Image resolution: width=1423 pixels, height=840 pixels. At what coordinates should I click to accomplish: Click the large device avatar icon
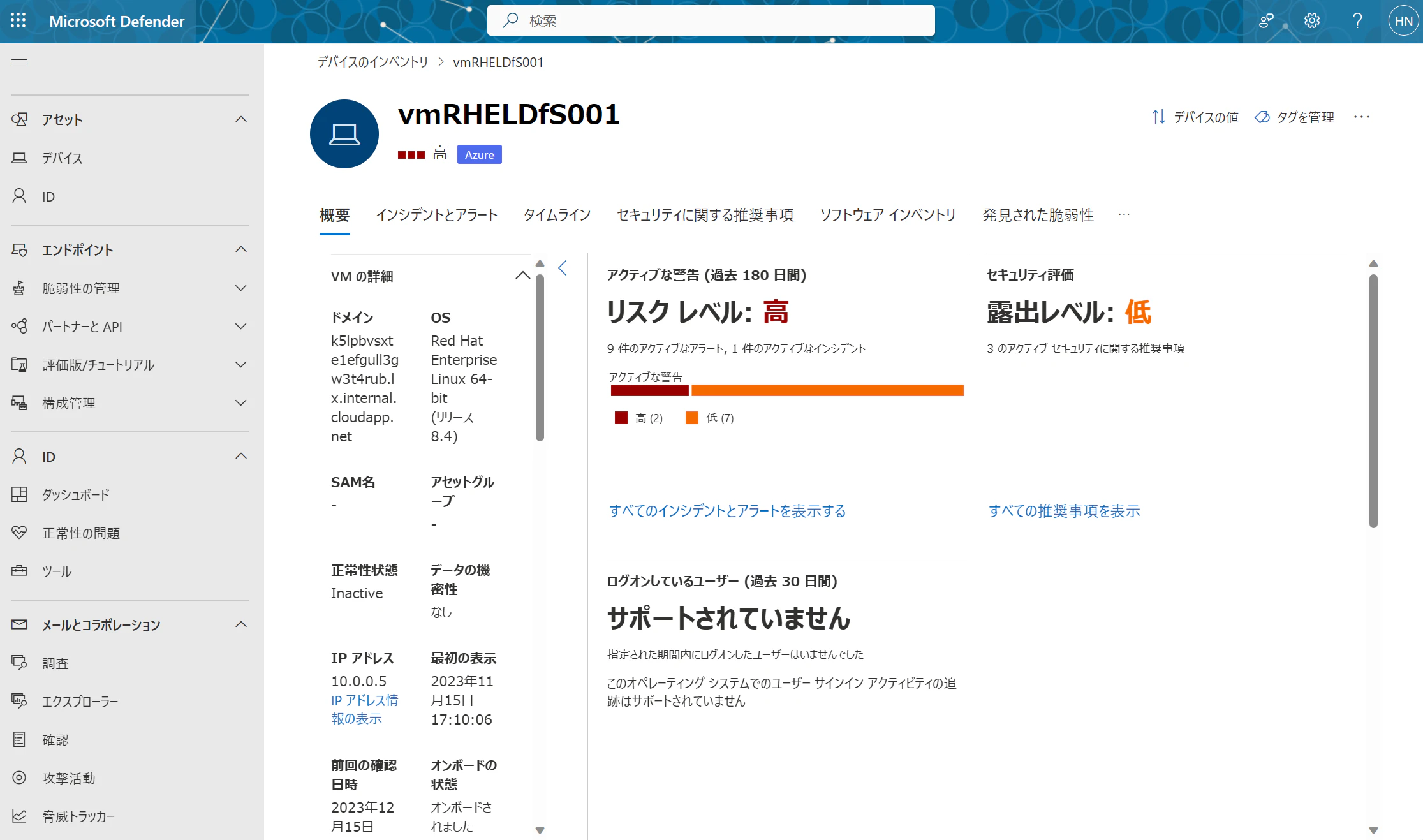point(344,134)
